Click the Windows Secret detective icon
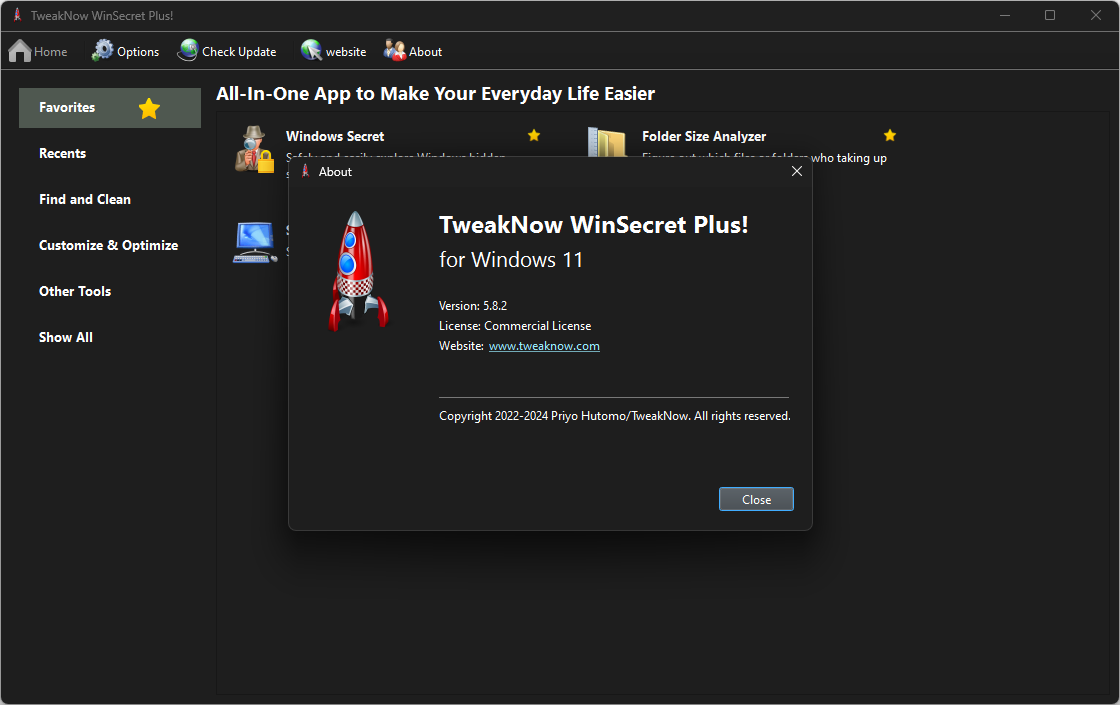This screenshot has height=705, width=1120. 254,149
